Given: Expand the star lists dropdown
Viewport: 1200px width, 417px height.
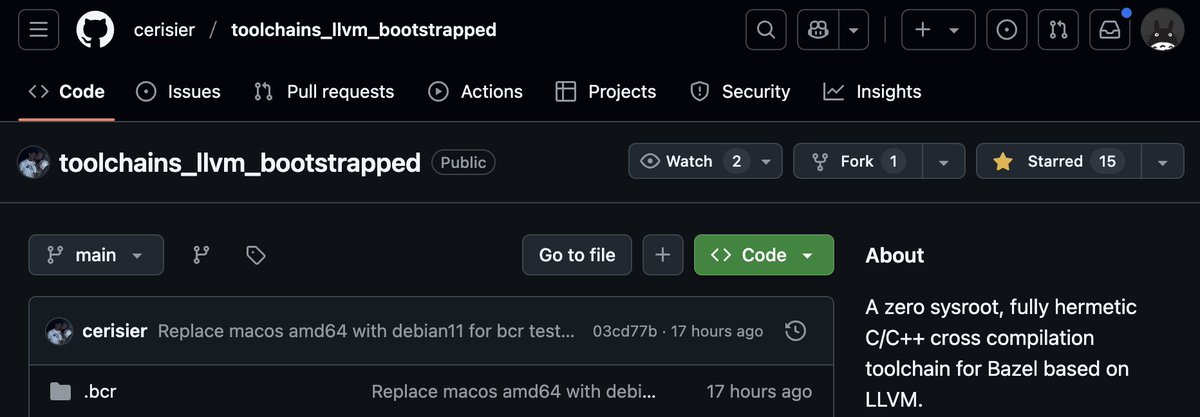Looking at the screenshot, I should [x=1161, y=161].
